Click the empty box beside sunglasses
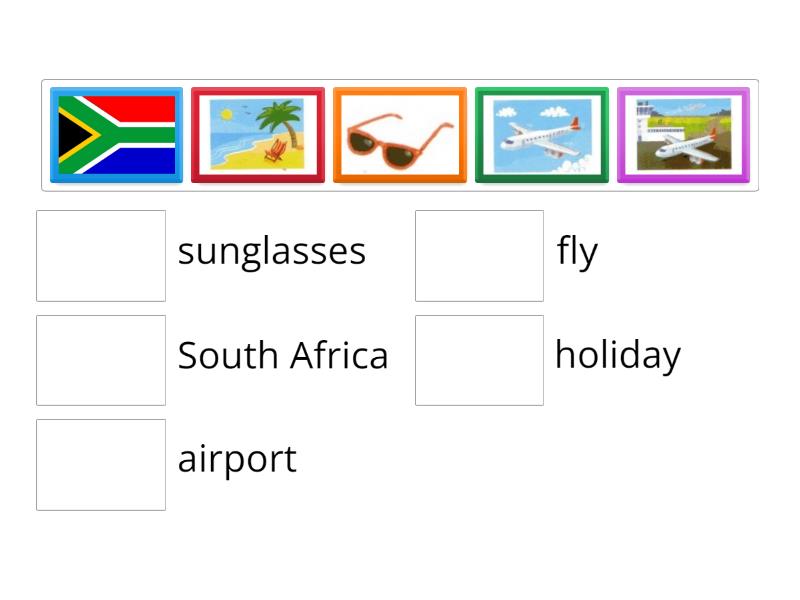Viewport: 800px width, 600px height. point(101,256)
